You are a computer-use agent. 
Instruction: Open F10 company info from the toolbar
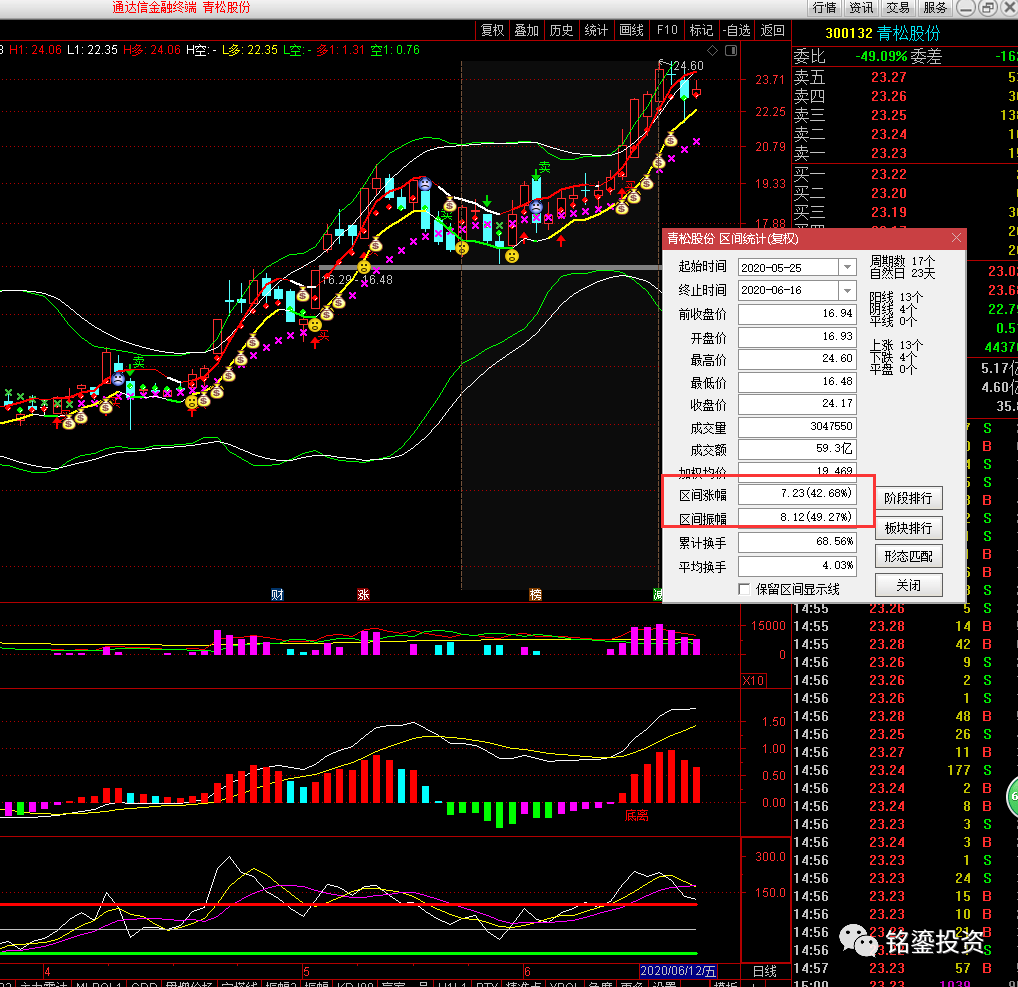667,31
